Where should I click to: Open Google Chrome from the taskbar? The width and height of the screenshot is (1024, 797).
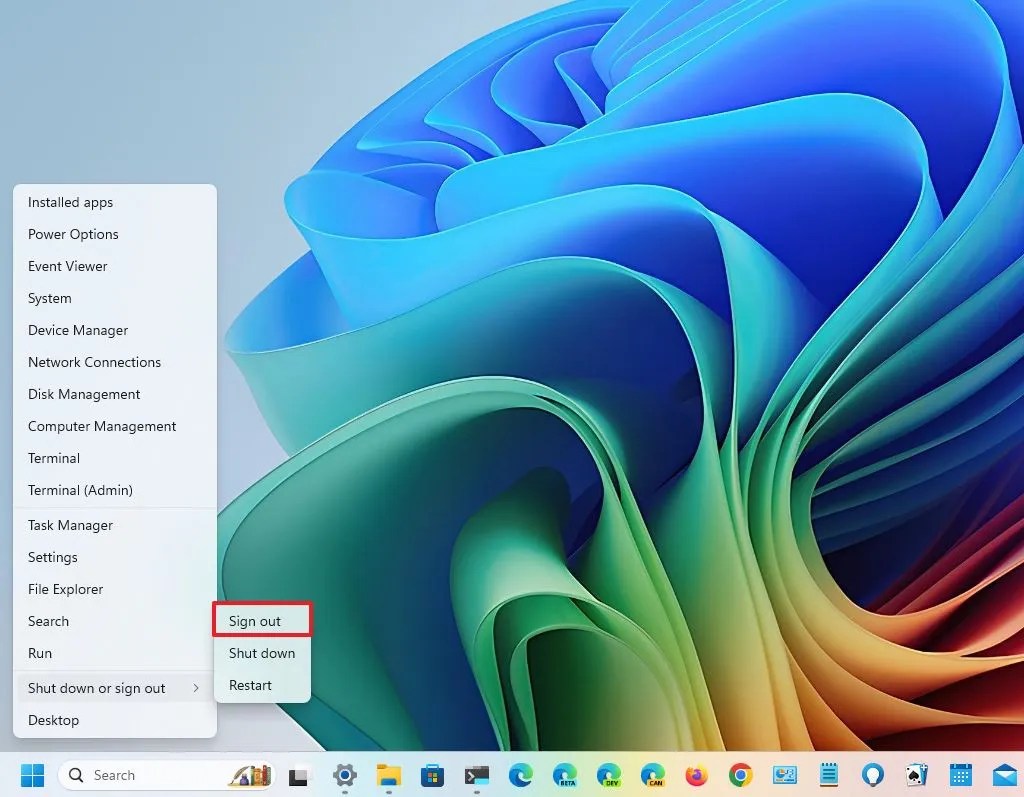740,775
